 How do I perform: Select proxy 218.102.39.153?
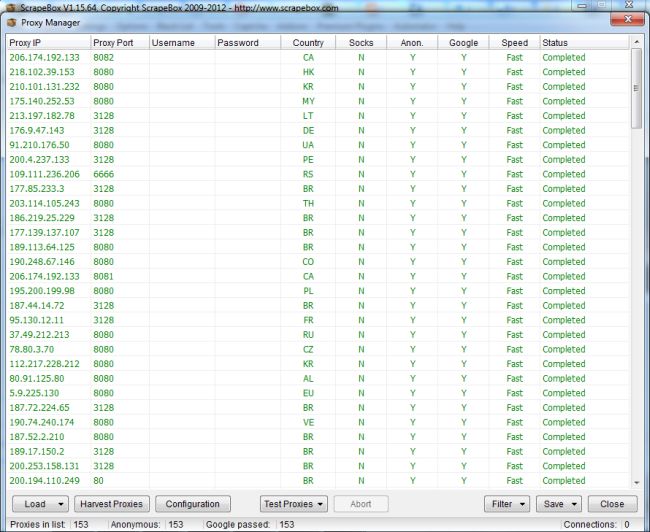pyautogui.click(x=42, y=72)
